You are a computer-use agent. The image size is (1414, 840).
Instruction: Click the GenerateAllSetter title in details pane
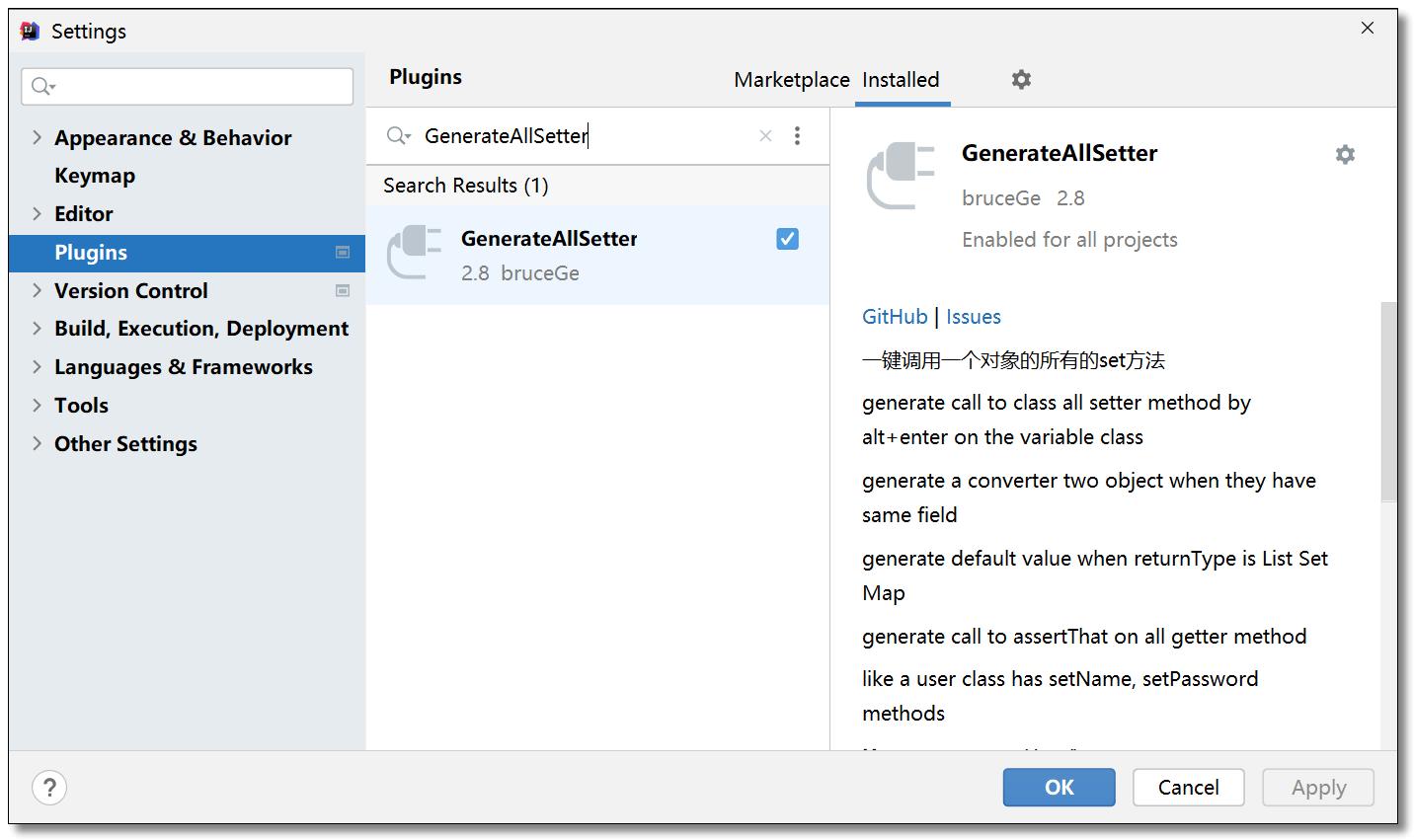click(x=1060, y=153)
